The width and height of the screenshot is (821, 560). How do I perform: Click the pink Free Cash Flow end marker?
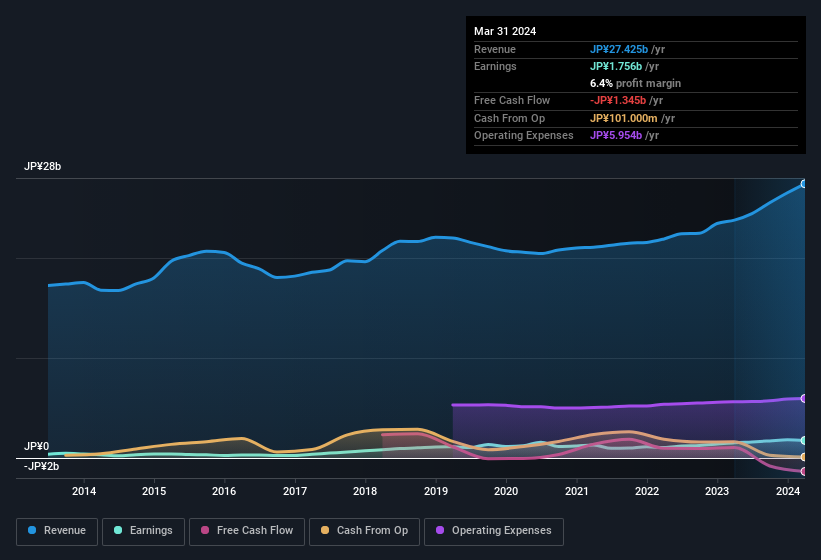(x=803, y=471)
